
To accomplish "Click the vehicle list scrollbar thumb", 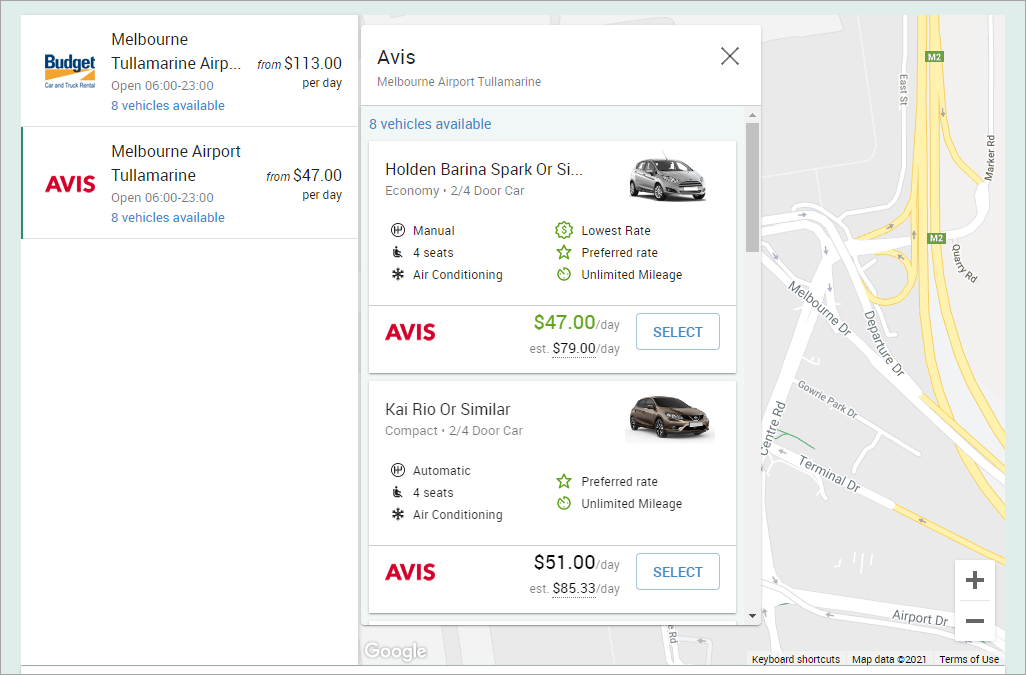I will pos(752,187).
